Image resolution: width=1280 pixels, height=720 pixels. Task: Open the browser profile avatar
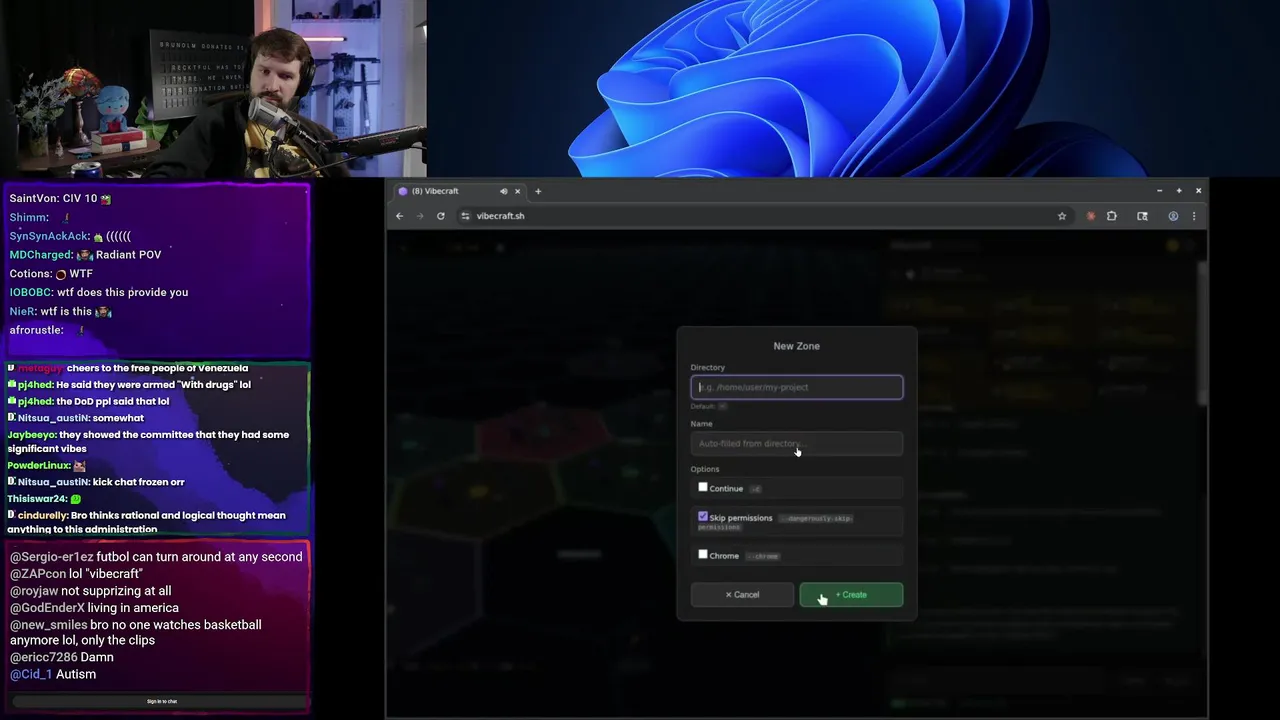1173,216
